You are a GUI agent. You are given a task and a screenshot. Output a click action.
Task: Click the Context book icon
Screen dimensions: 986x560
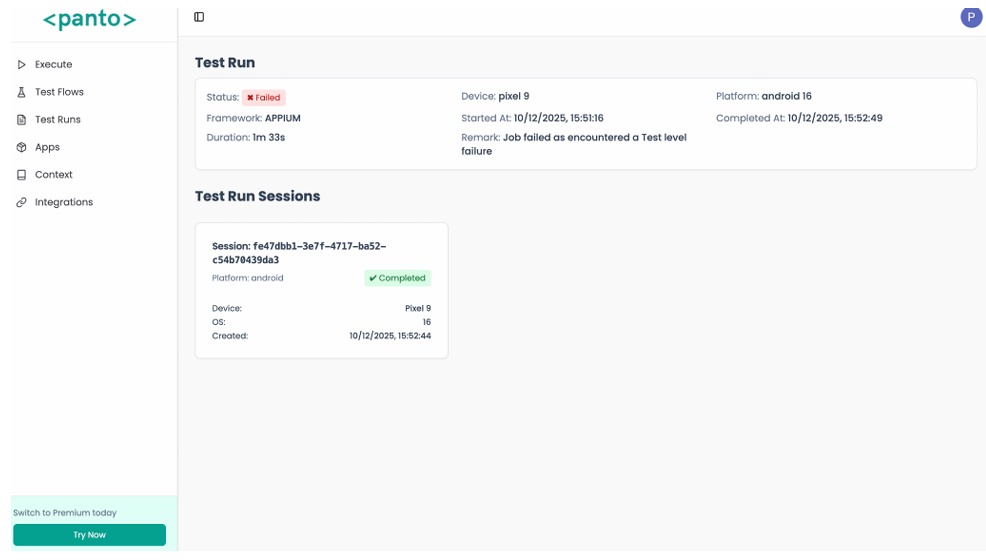click(21, 175)
